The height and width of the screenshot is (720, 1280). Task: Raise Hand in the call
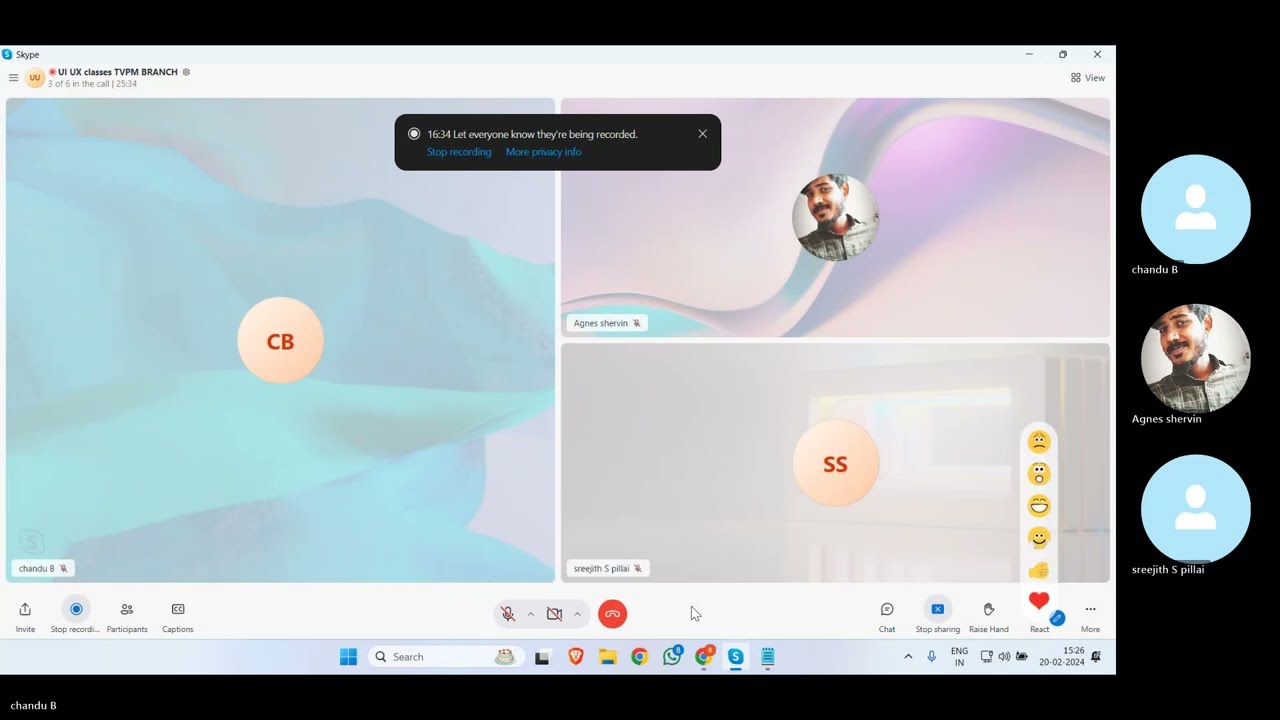pos(989,616)
